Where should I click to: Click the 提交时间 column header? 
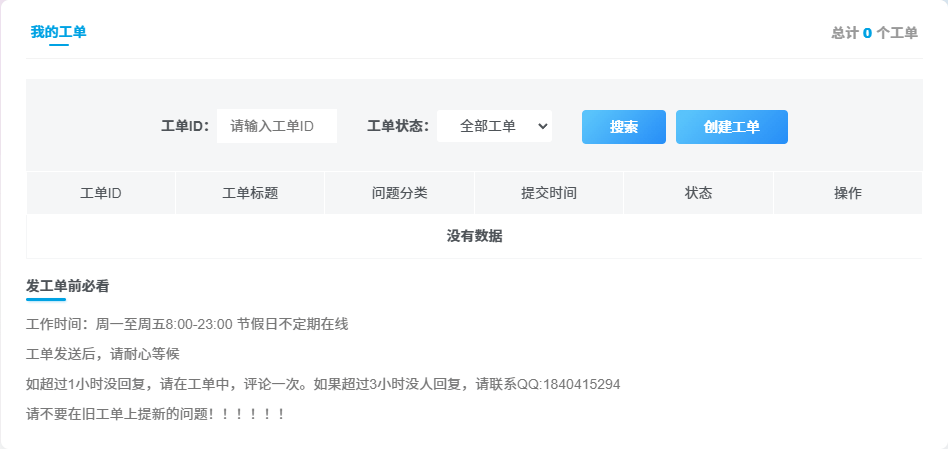548,193
